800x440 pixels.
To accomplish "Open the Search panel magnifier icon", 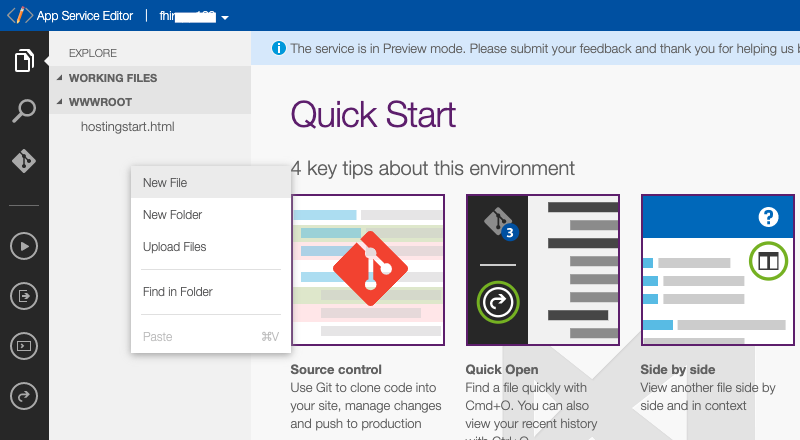I will click(x=24, y=111).
